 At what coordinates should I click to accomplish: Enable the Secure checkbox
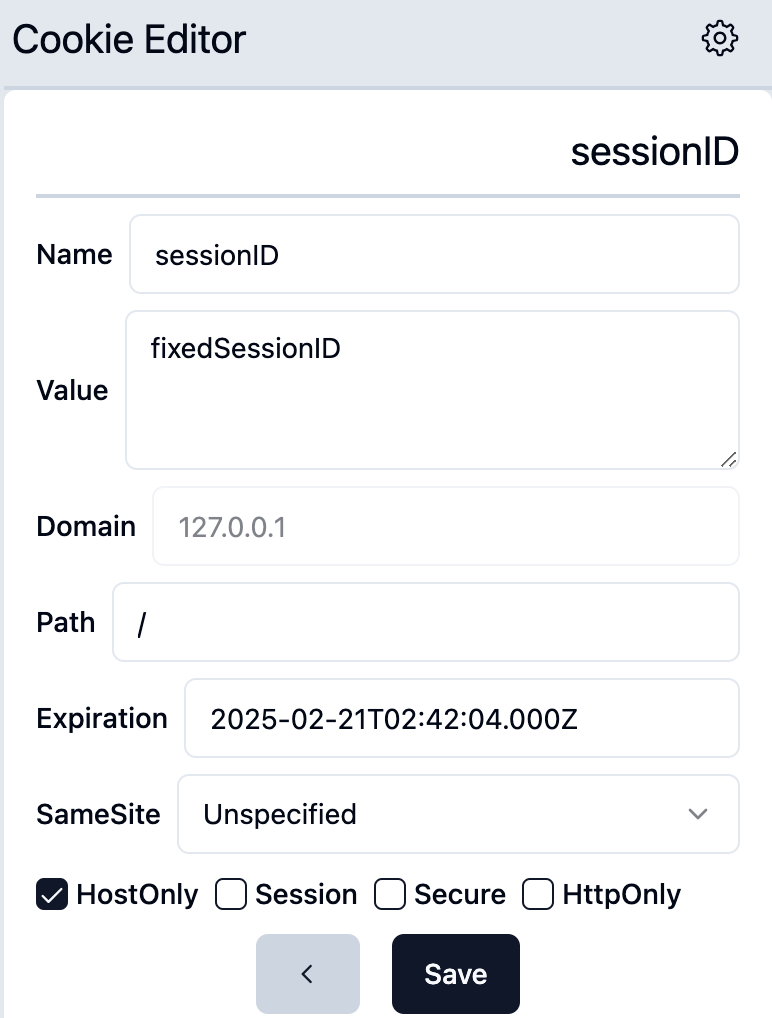(390, 894)
